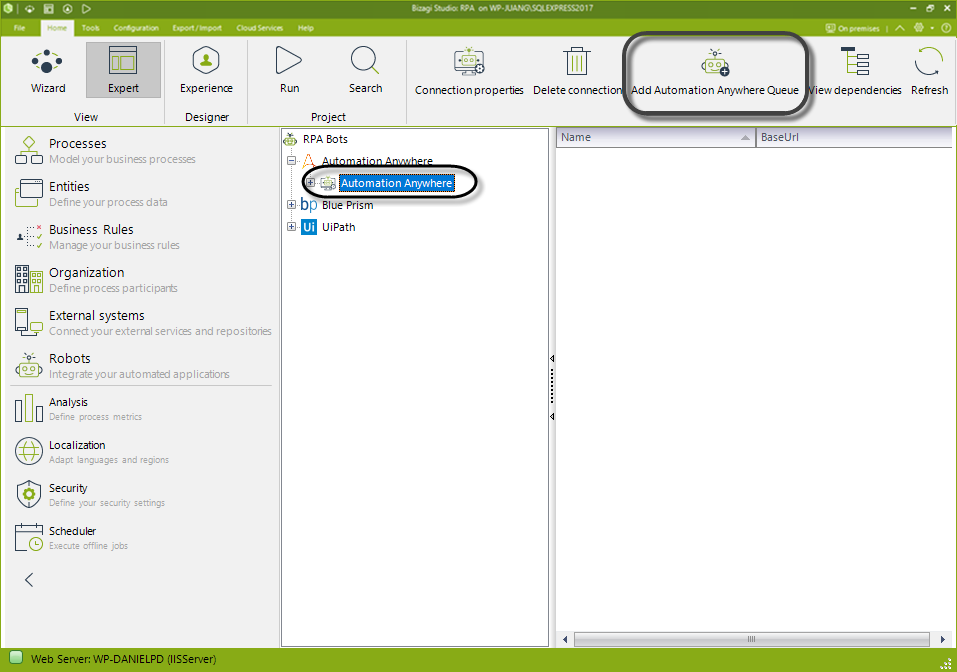Click Delete connection in the ribbon
The height and width of the screenshot is (672, 957).
577,71
